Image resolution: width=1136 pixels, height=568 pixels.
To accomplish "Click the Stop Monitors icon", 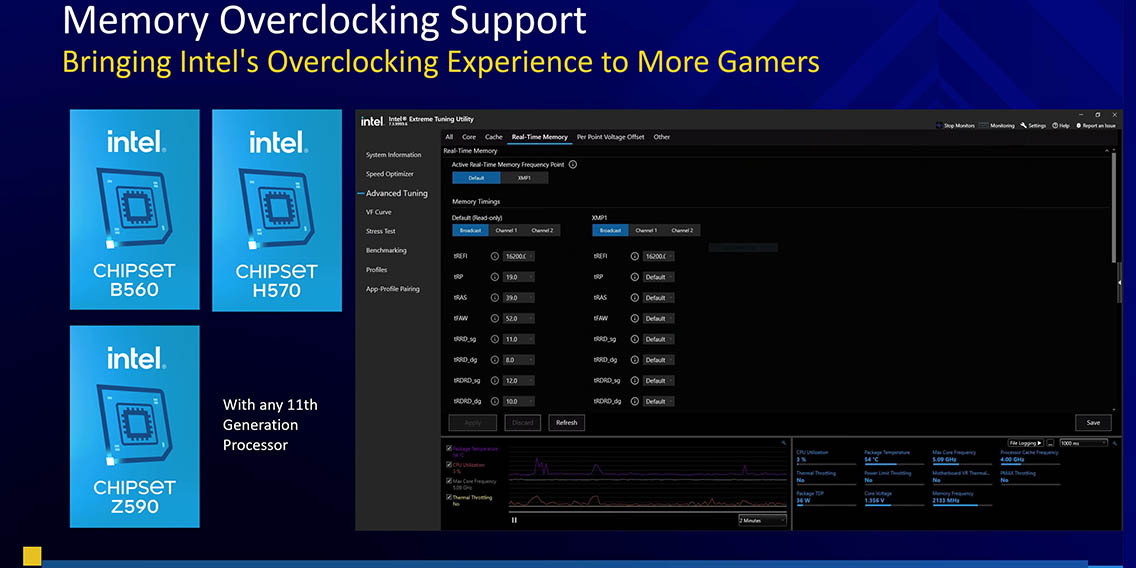I will [x=939, y=125].
